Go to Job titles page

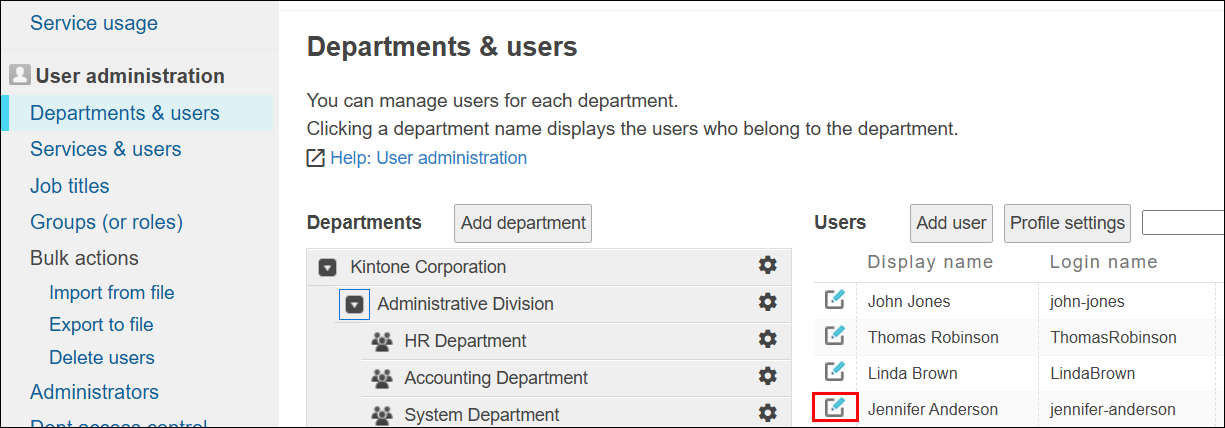69,186
